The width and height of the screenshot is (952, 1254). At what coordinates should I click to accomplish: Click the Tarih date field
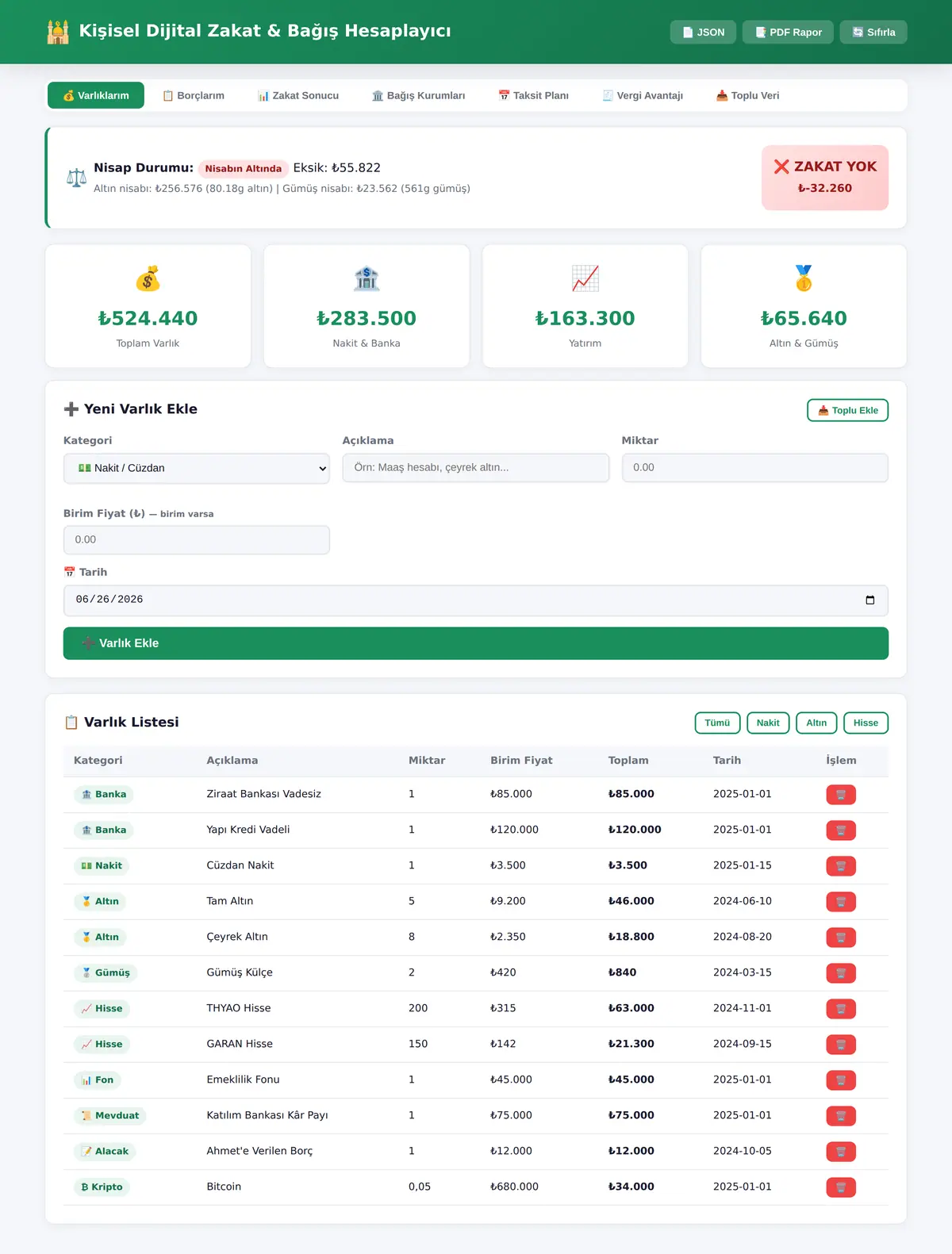point(476,600)
